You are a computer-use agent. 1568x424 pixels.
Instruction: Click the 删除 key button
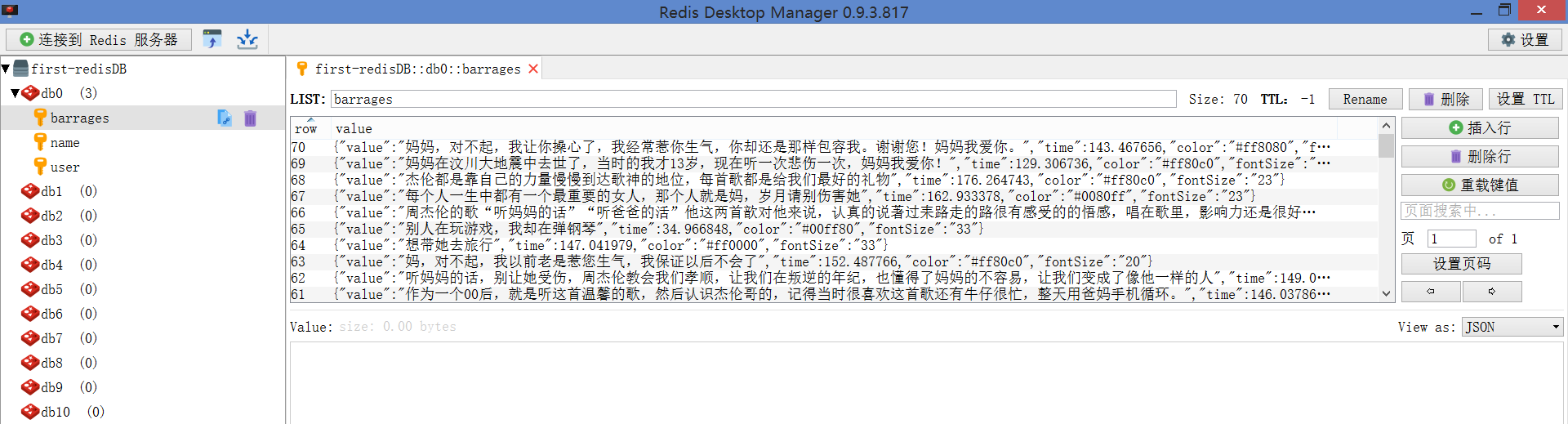pyautogui.click(x=1446, y=99)
